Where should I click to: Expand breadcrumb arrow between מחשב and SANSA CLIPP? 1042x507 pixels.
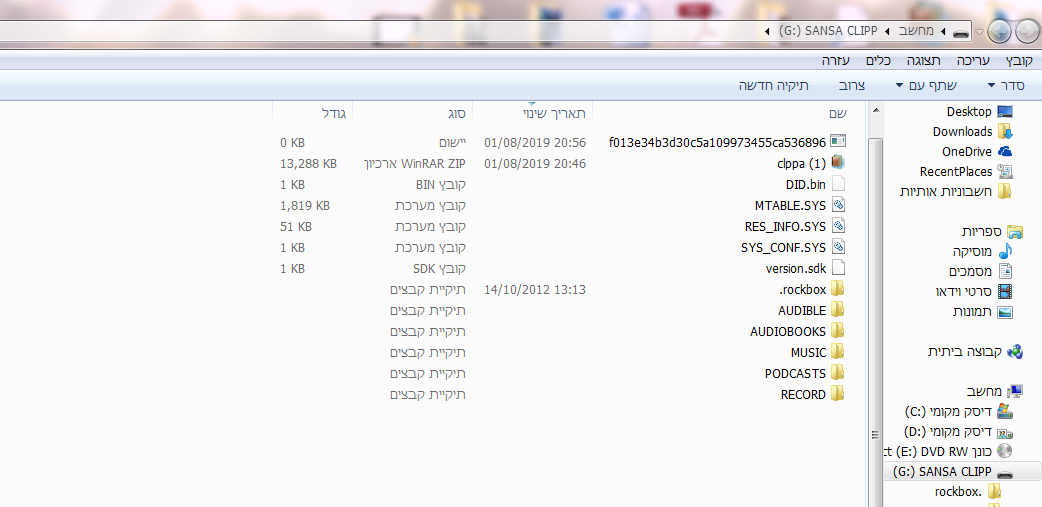pyautogui.click(x=887, y=31)
